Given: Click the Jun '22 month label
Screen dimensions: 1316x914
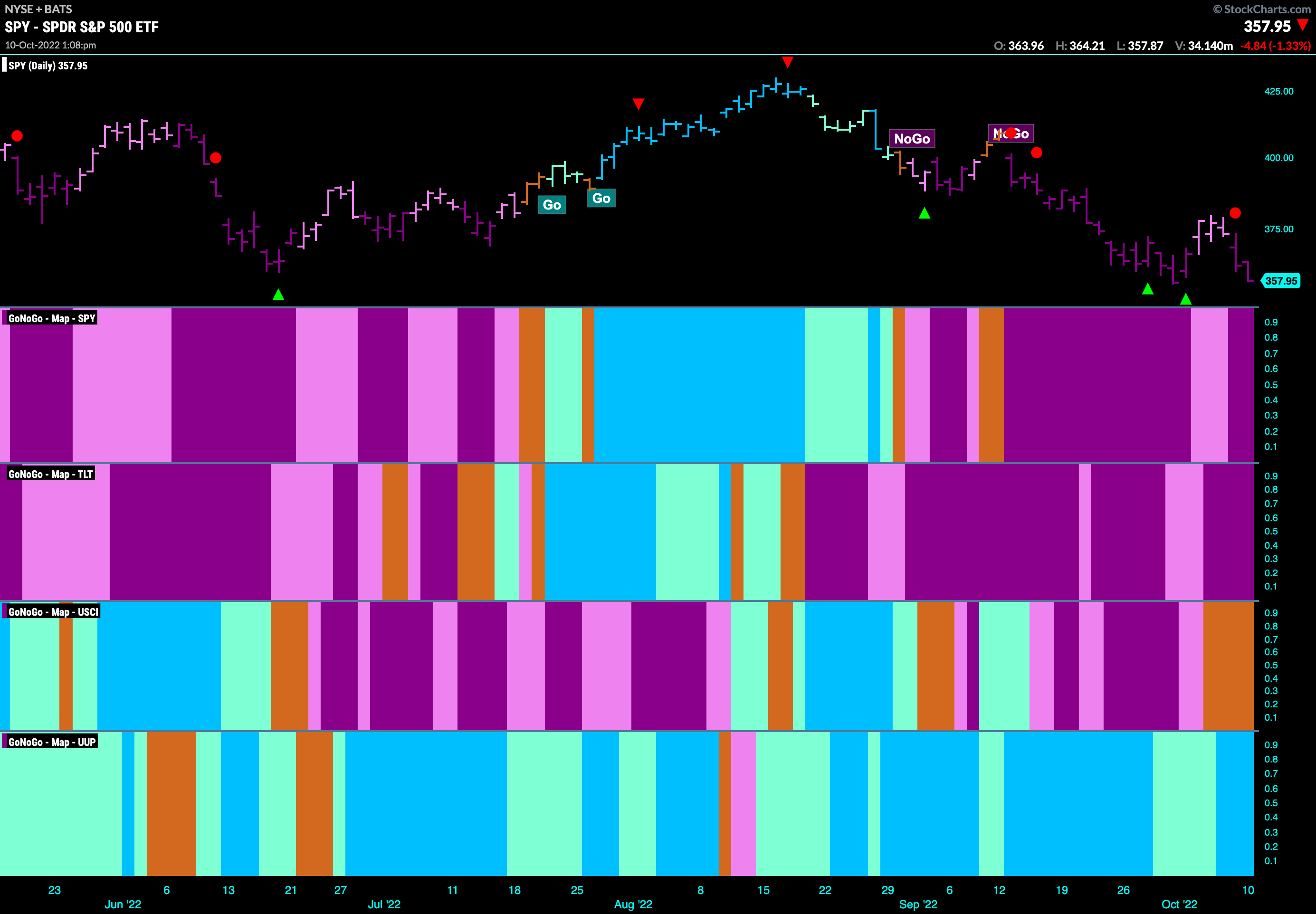Looking at the screenshot, I should click(123, 904).
